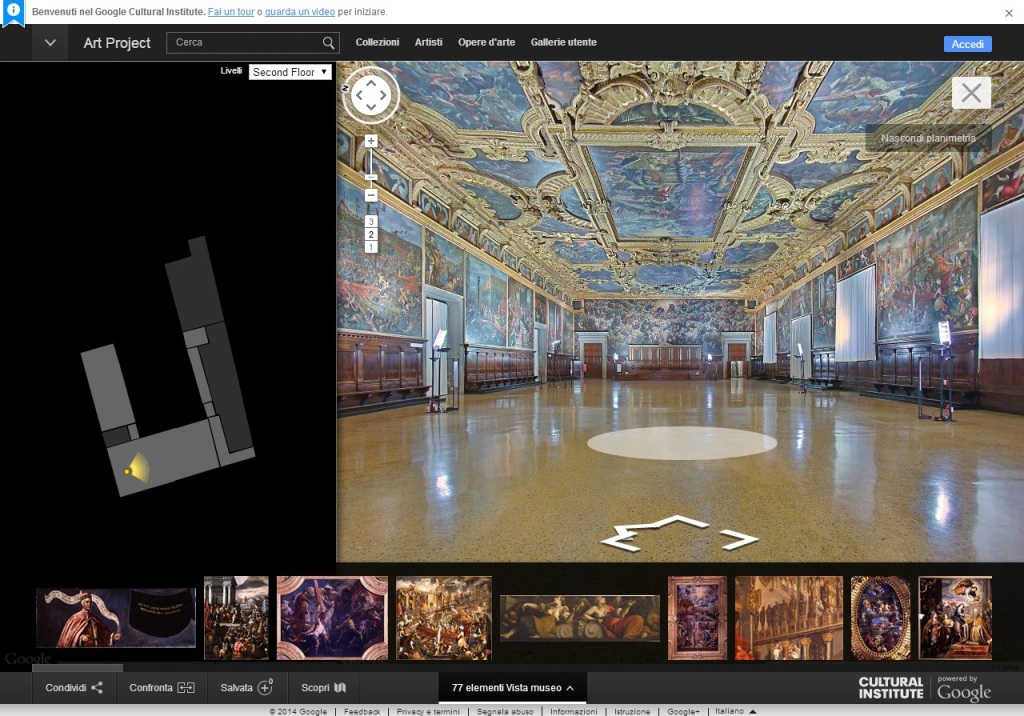This screenshot has height=716, width=1024.
Task: Open the Second Floor level dropdown
Action: (x=290, y=72)
